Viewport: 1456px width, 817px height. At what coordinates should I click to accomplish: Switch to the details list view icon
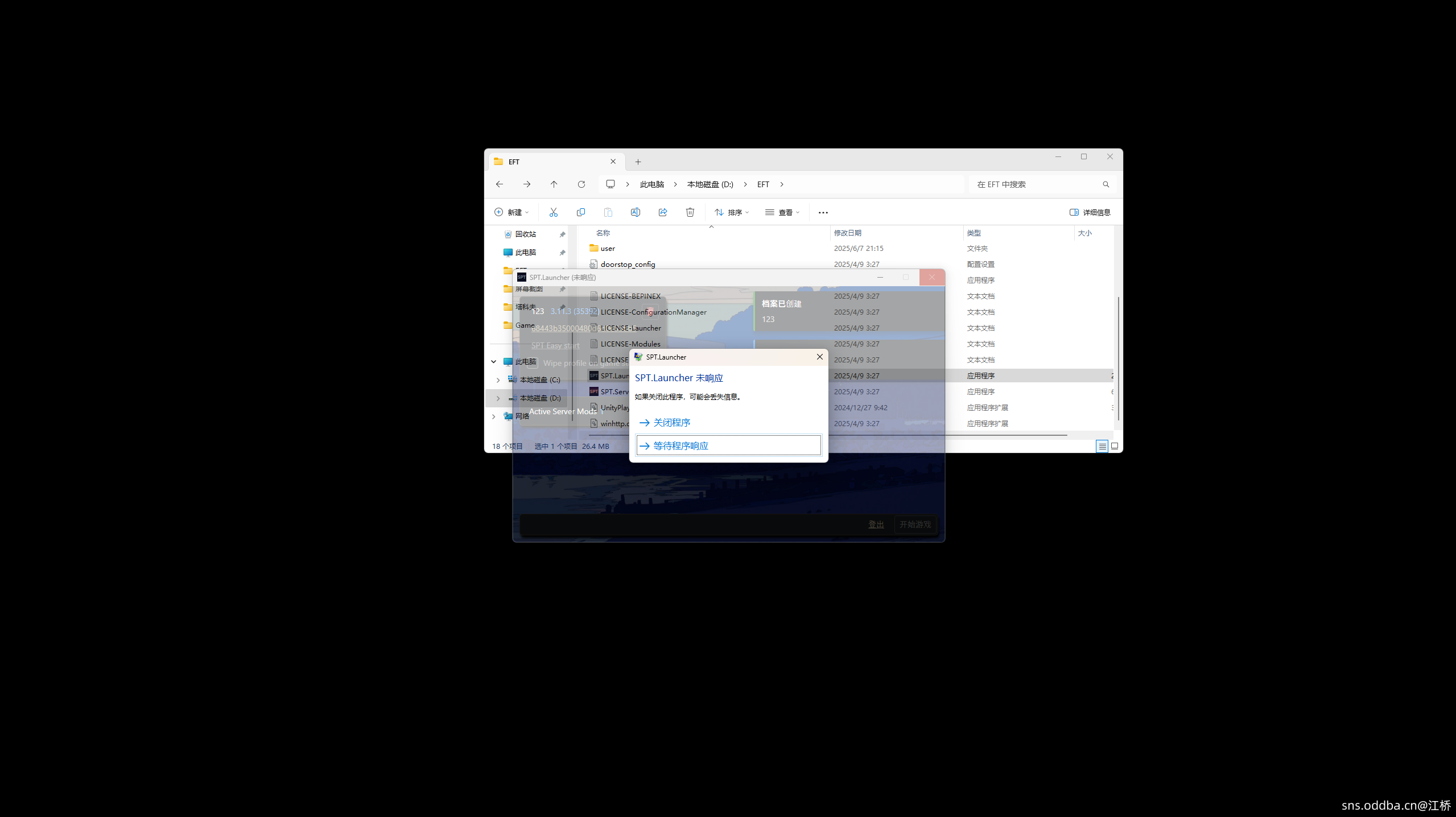pos(1102,446)
